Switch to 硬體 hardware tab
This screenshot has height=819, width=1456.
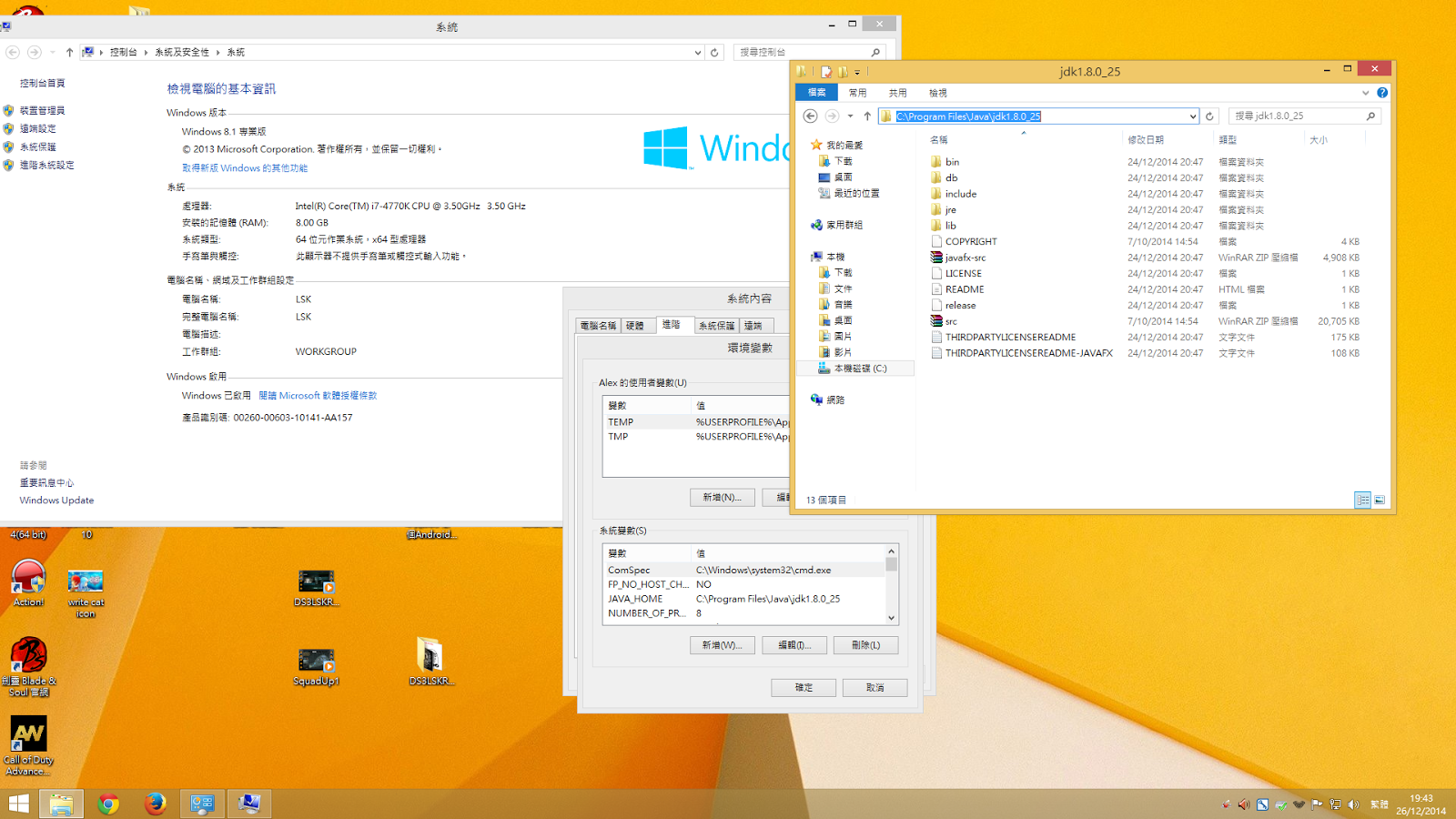pyautogui.click(x=635, y=325)
